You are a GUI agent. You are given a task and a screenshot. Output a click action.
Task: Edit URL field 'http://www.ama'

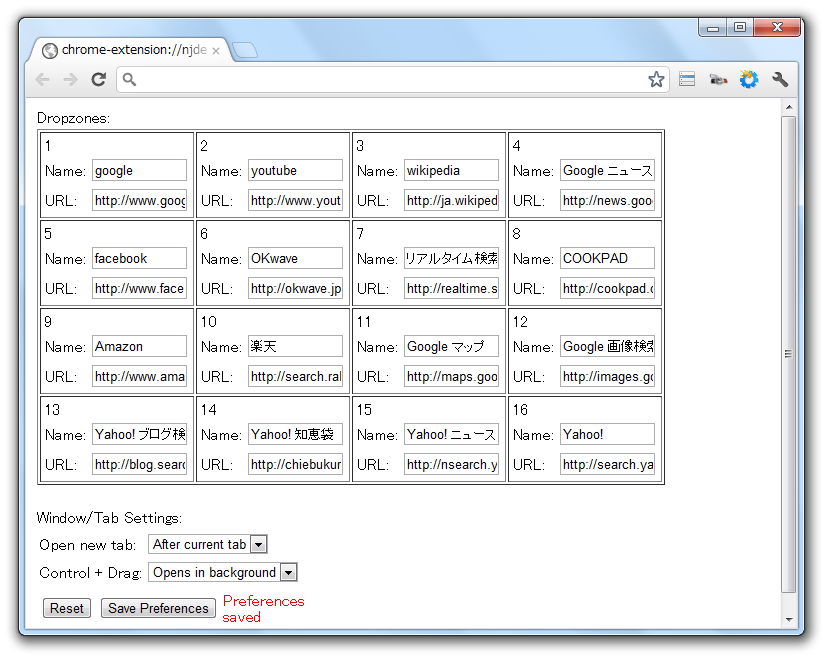140,376
